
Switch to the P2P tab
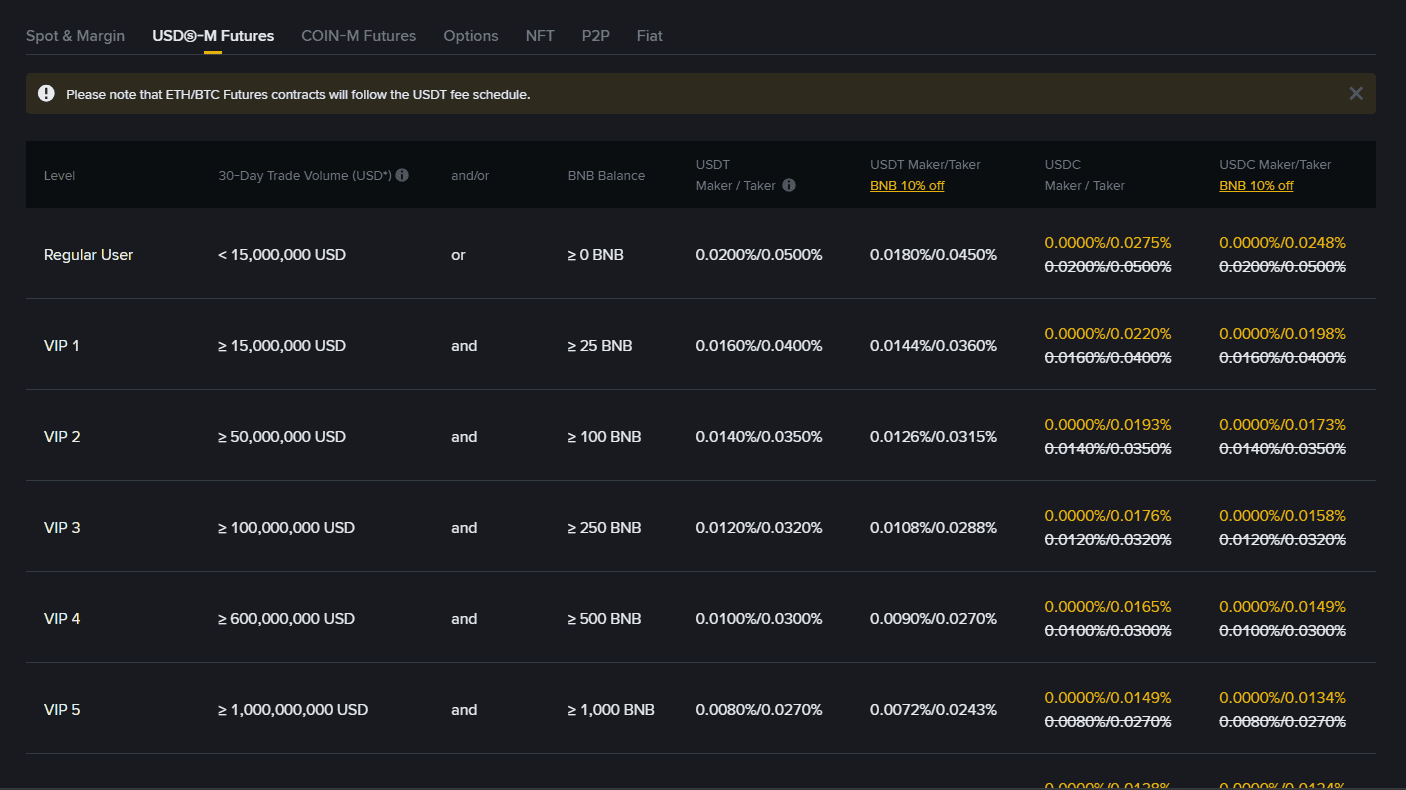(x=595, y=36)
